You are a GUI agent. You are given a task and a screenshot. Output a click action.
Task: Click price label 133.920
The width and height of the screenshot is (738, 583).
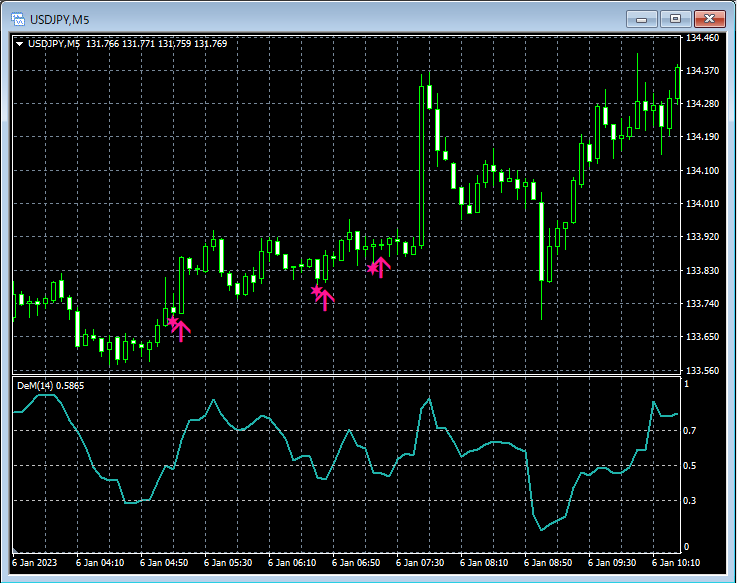tap(703, 236)
